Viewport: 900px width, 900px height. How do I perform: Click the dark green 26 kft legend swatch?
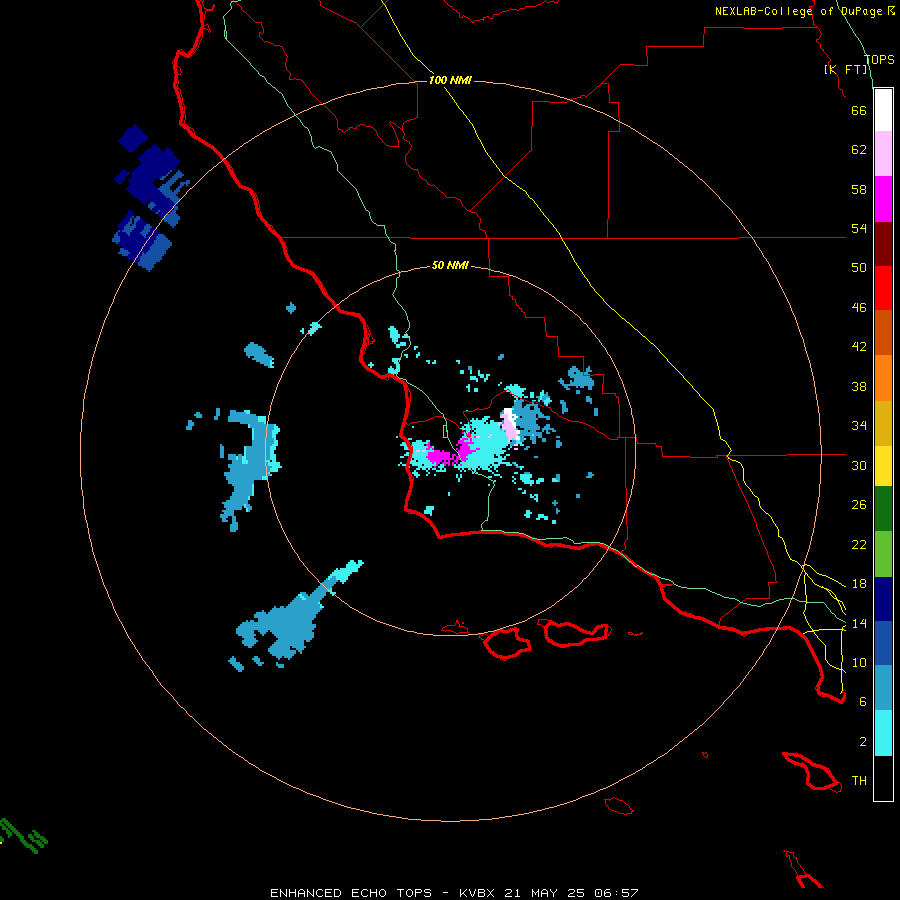point(883,509)
